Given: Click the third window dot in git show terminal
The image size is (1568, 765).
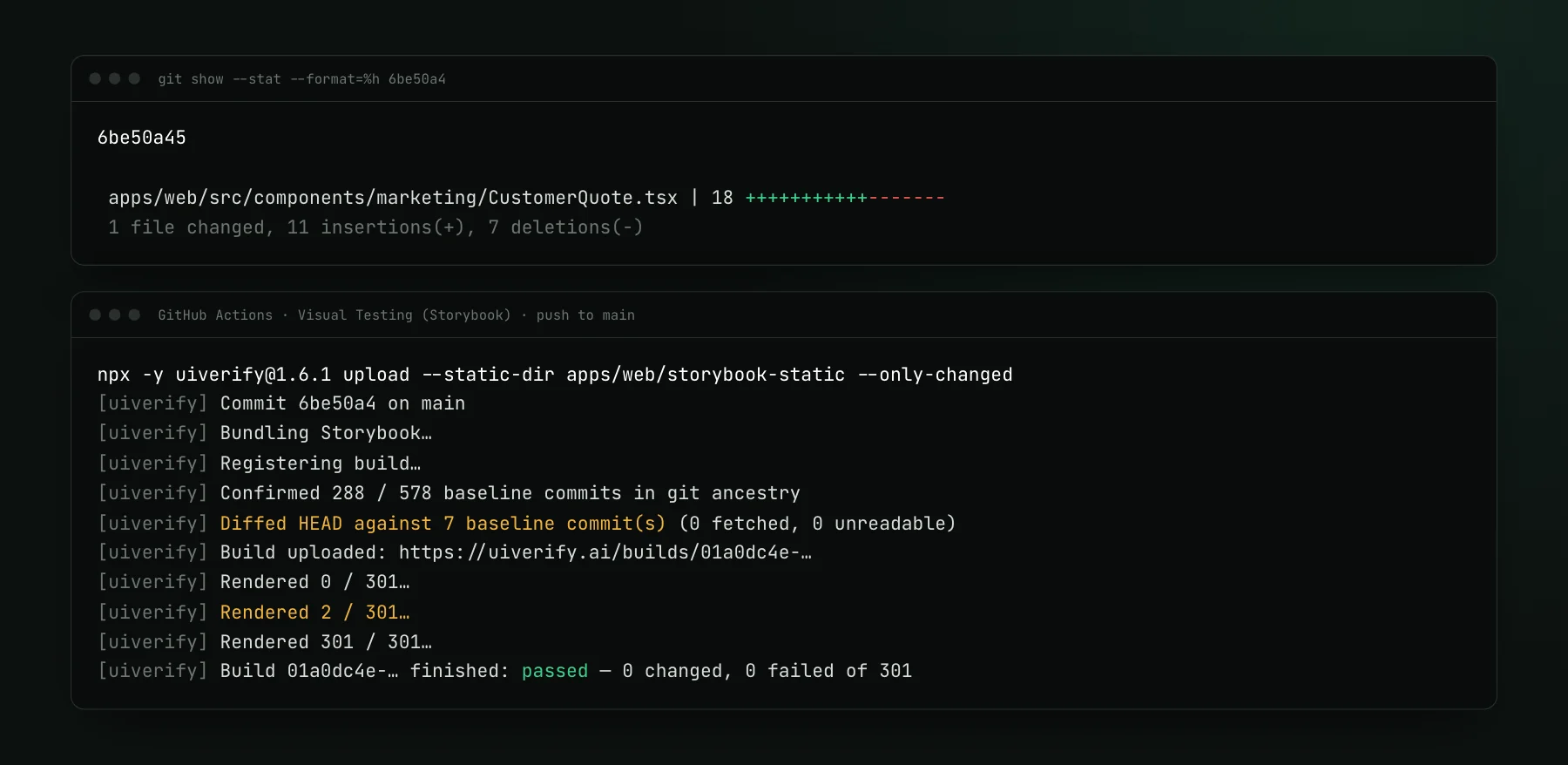Looking at the screenshot, I should 134,78.
